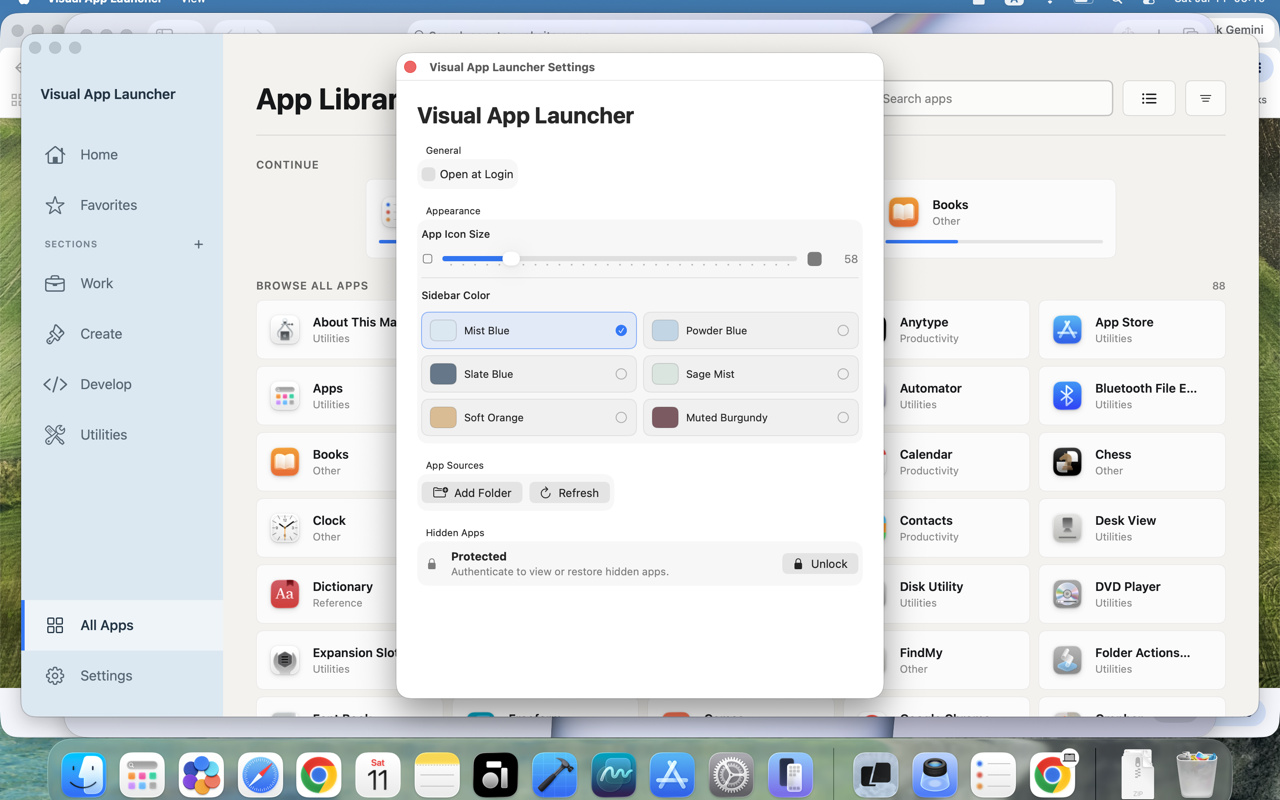
Task: Open Trash in the Dock
Action: (x=1196, y=775)
